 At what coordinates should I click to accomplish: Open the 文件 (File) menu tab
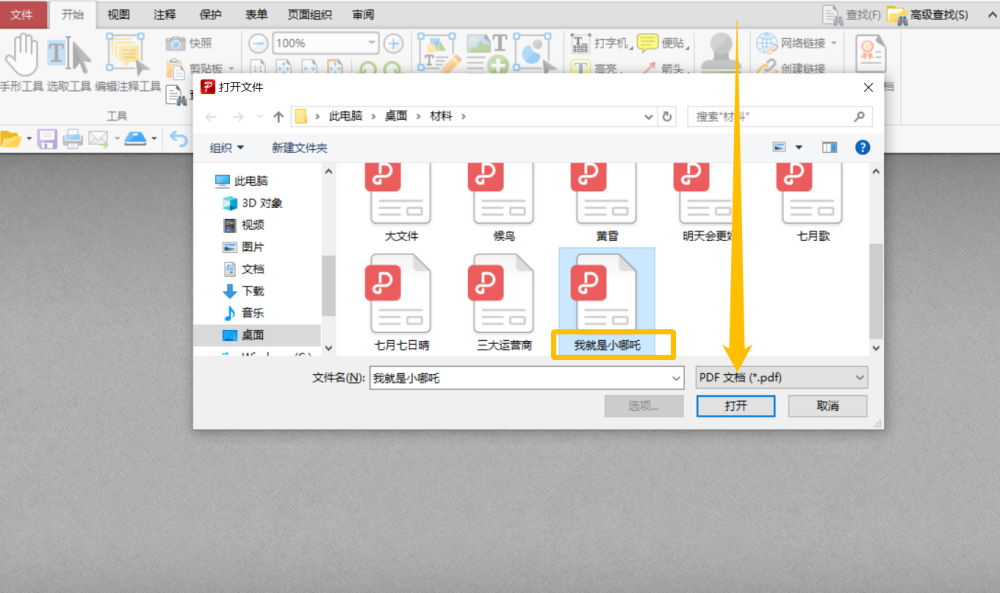[22, 15]
